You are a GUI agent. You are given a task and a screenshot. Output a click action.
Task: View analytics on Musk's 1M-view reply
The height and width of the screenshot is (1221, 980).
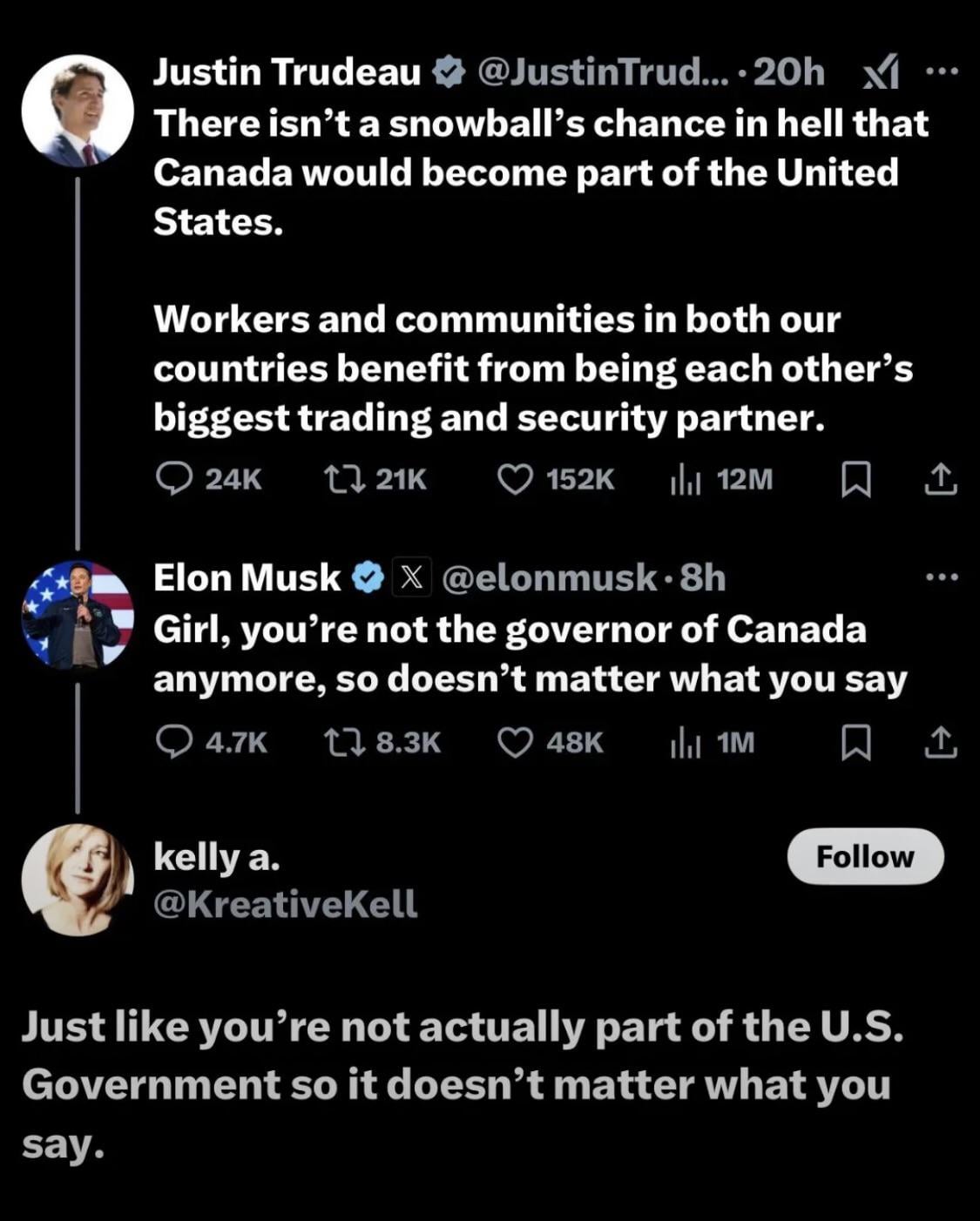click(686, 742)
